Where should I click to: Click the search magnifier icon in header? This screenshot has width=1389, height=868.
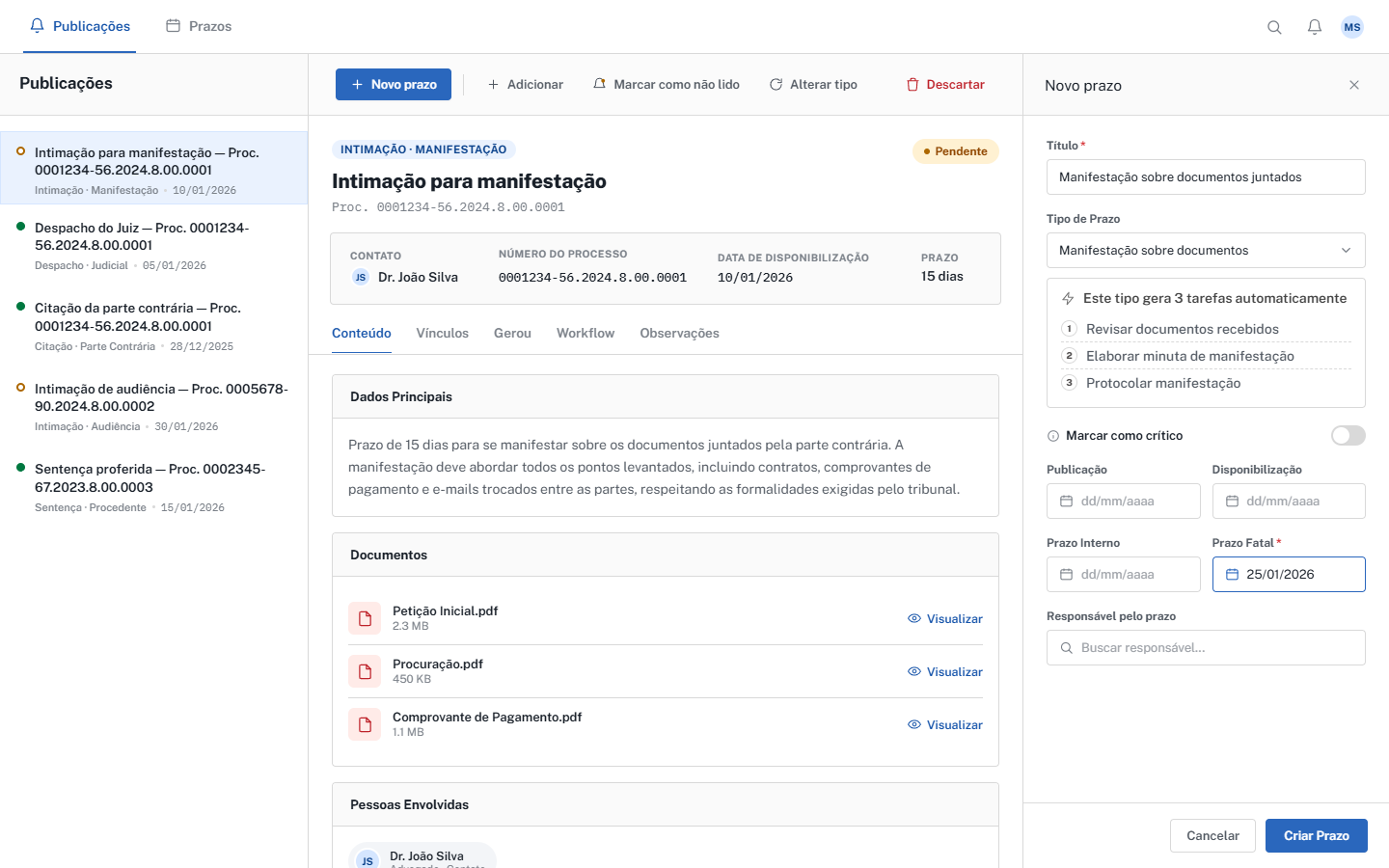tap(1274, 27)
